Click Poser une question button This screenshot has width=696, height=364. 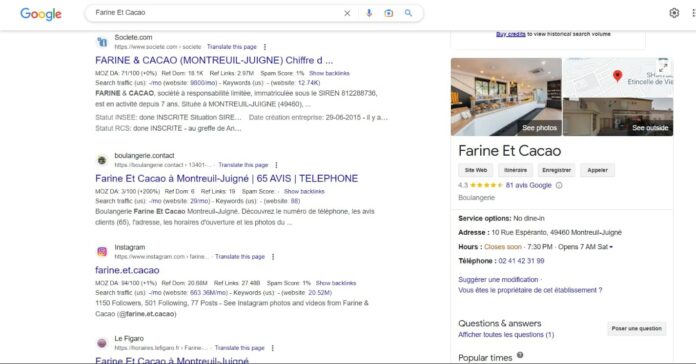pyautogui.click(x=637, y=328)
